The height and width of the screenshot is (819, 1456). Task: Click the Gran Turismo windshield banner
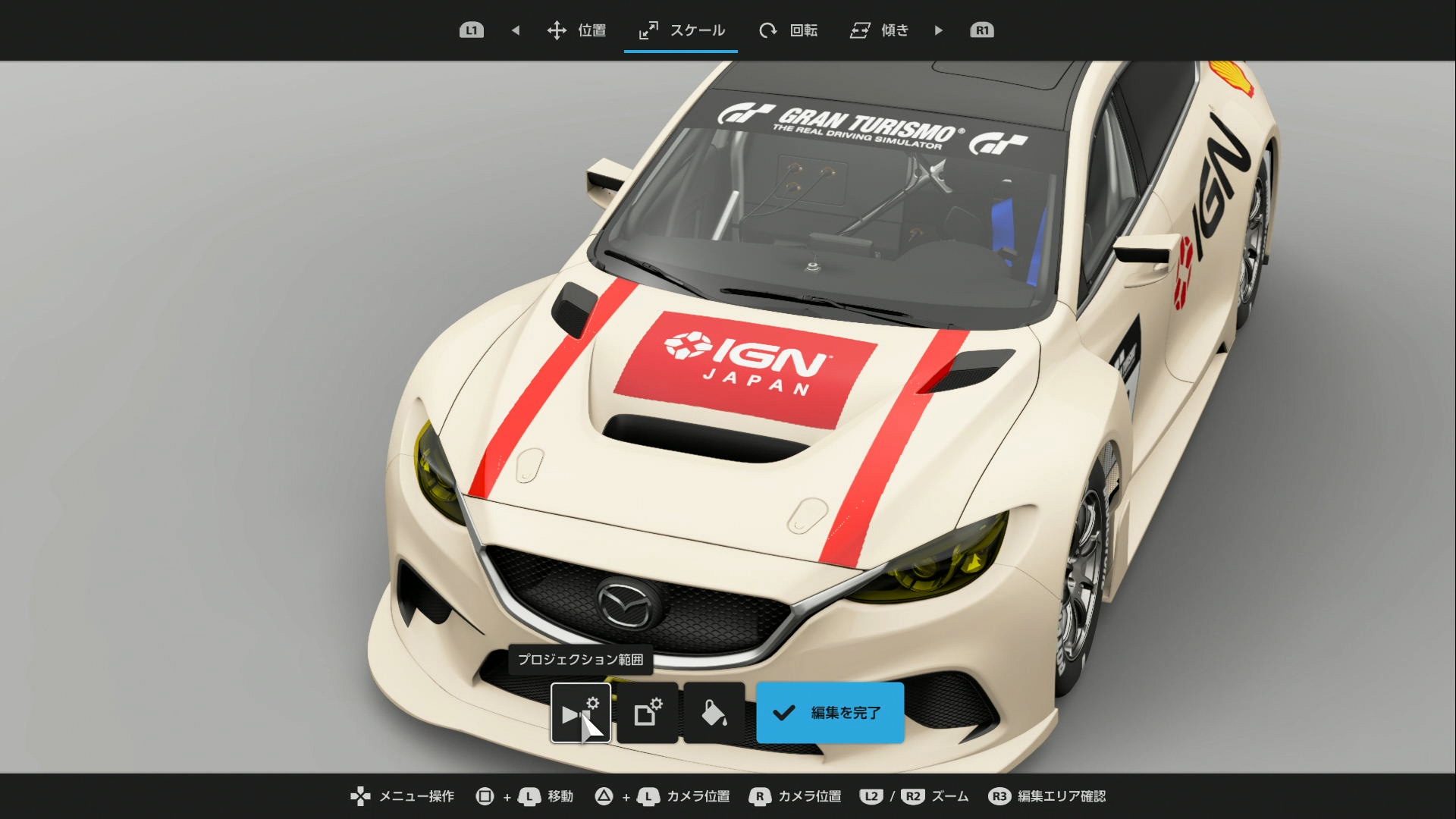(x=872, y=129)
